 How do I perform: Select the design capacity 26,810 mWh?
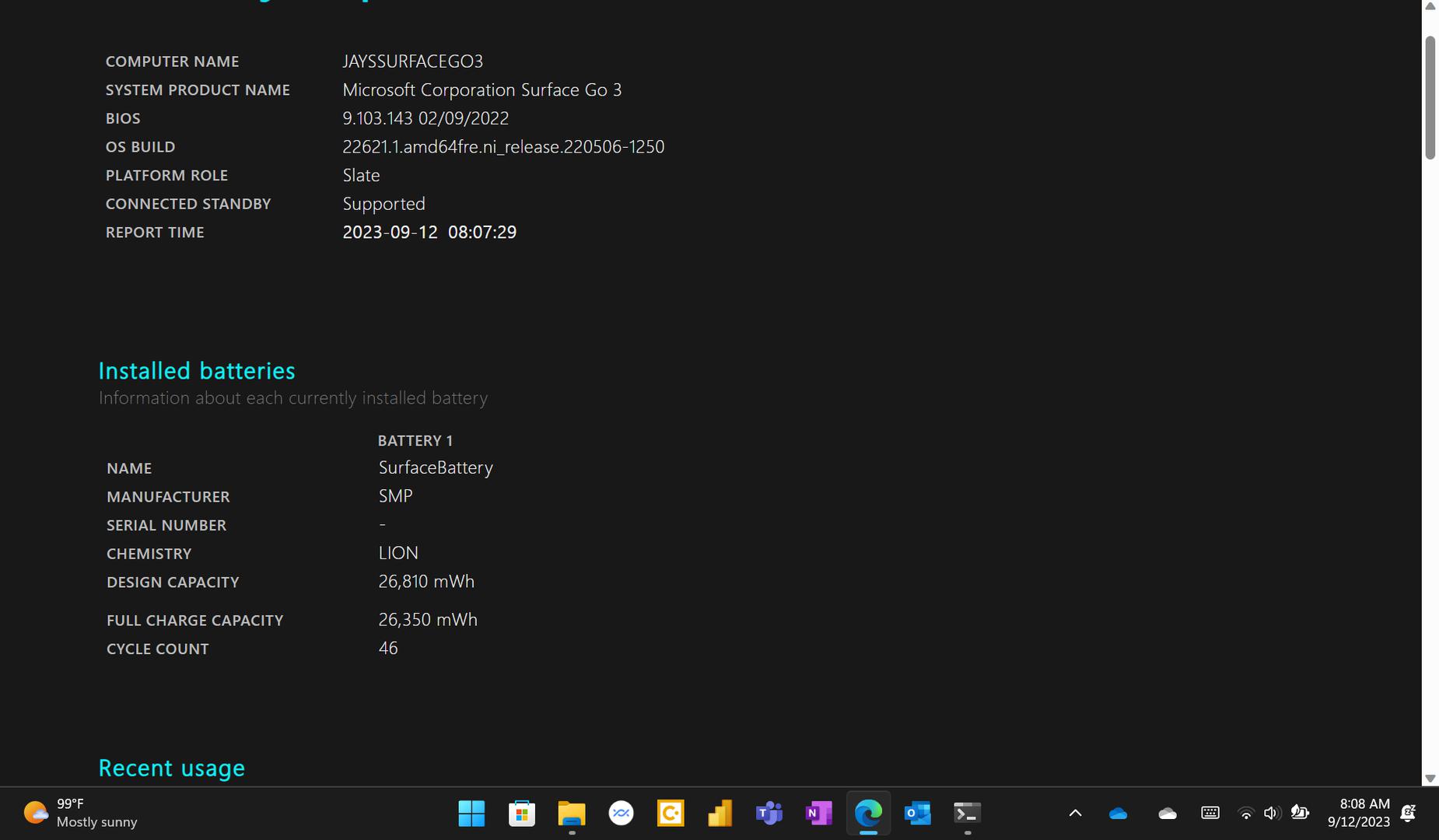tap(426, 582)
